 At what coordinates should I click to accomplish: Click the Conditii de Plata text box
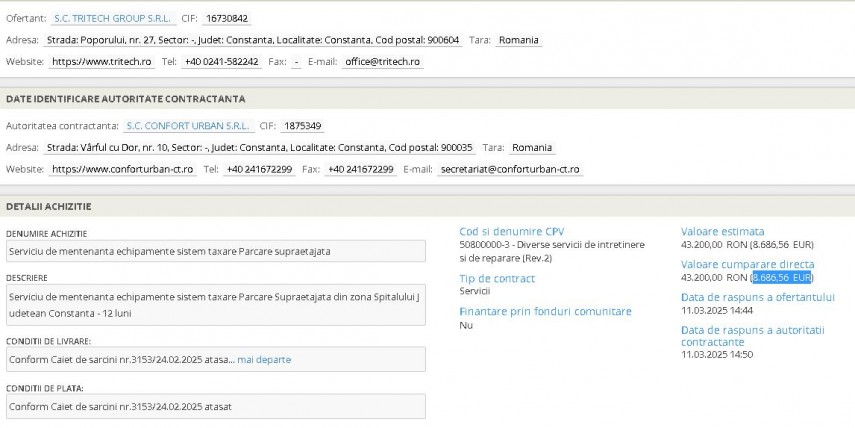click(213, 407)
